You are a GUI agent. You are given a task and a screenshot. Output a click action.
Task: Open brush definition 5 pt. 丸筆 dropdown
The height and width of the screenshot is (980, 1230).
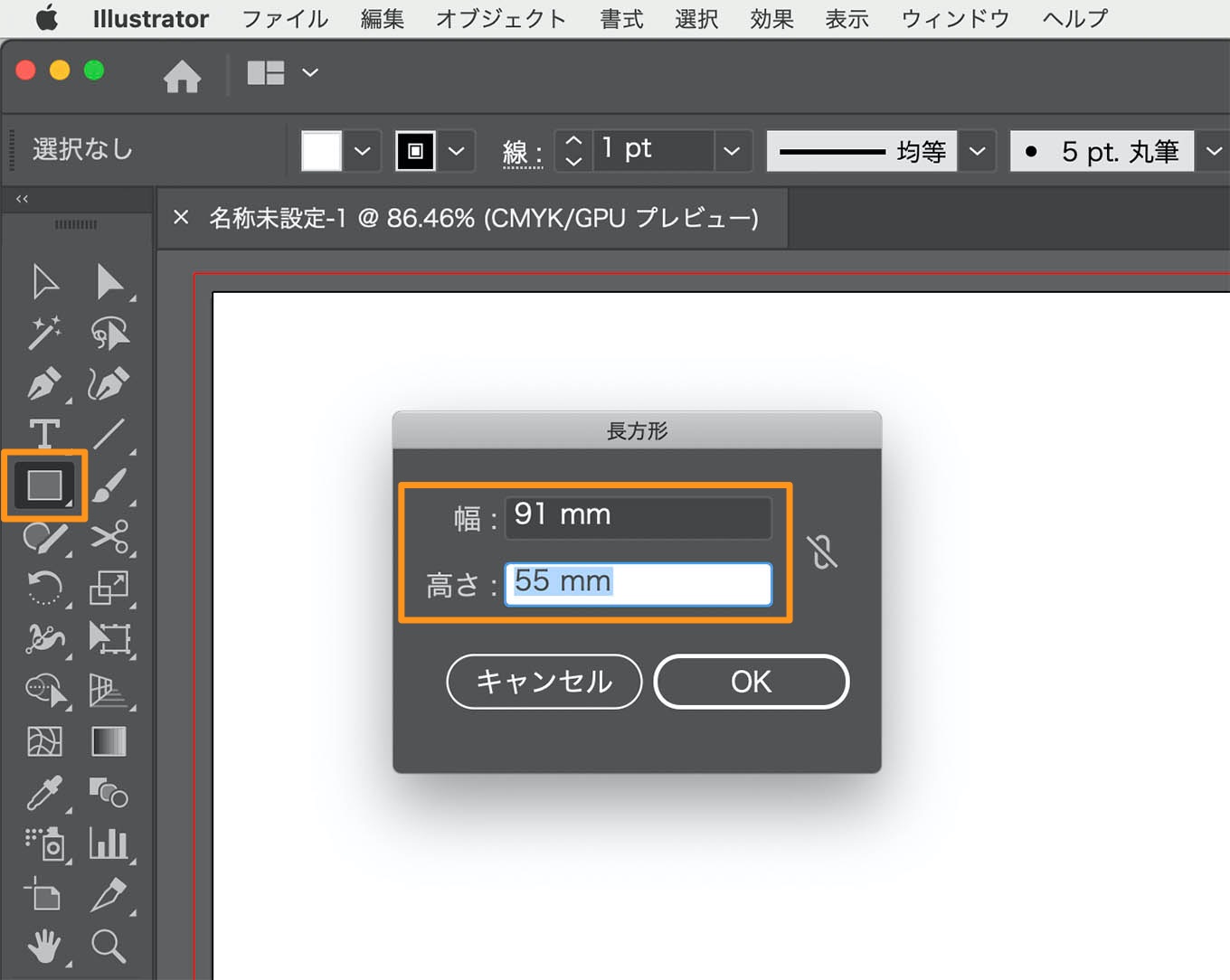click(1215, 151)
